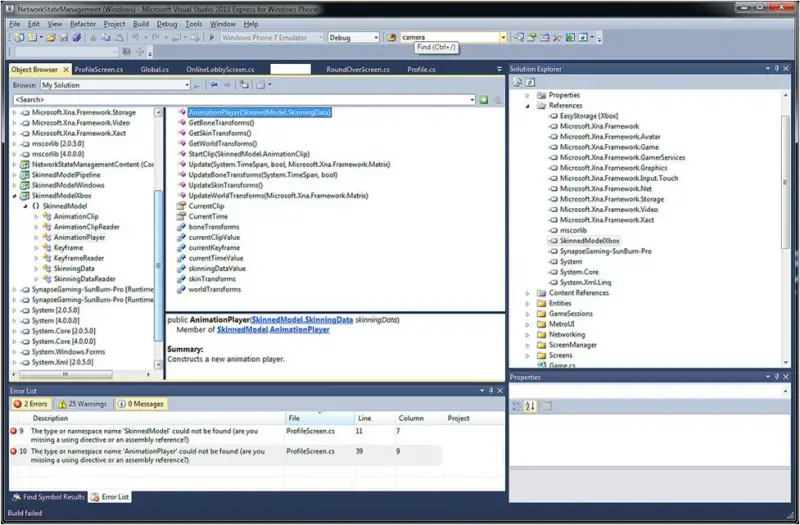
Task: Sort errors by Description column header
Action: [158, 418]
